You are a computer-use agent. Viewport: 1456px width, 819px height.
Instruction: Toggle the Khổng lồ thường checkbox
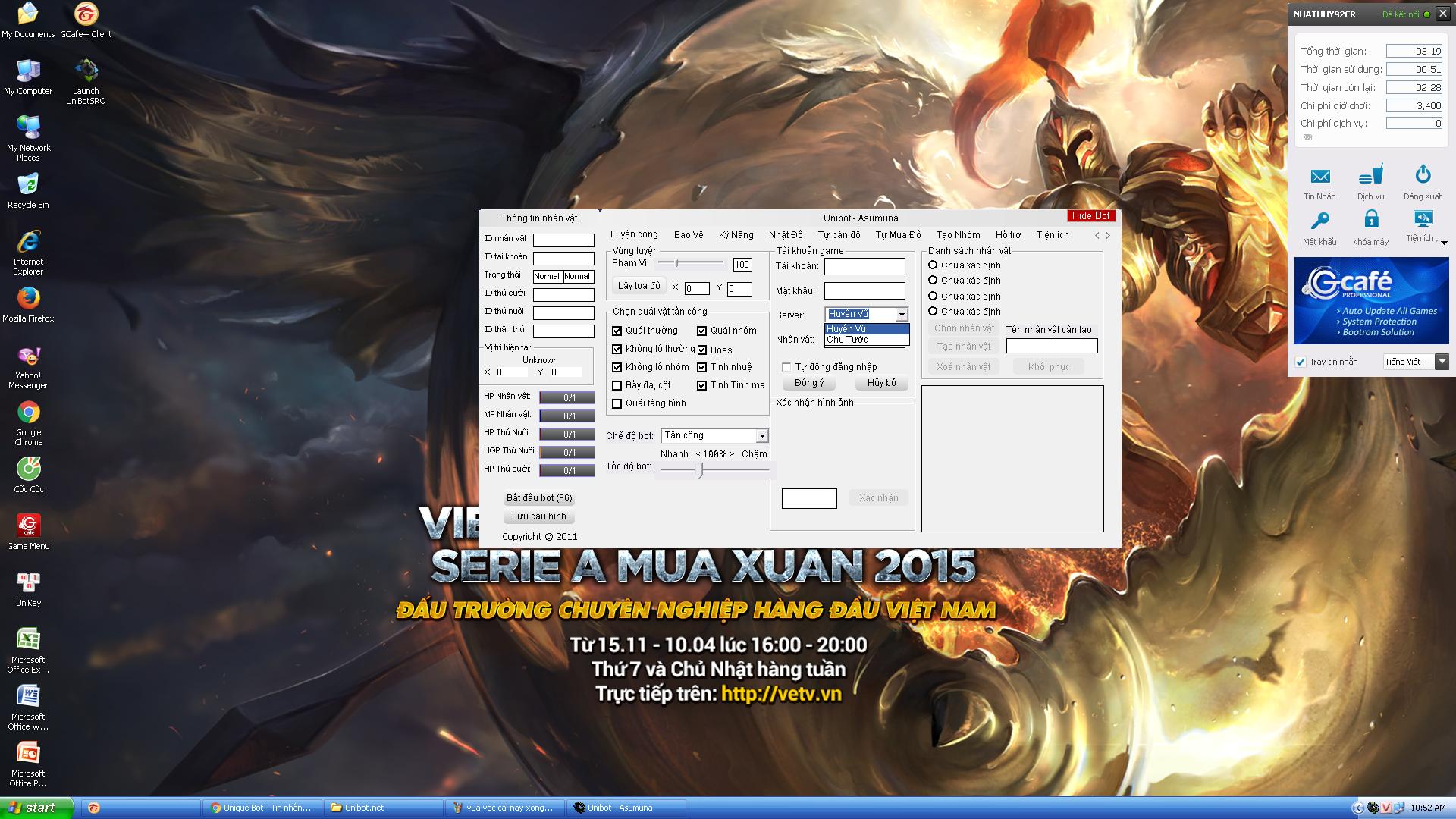click(617, 349)
